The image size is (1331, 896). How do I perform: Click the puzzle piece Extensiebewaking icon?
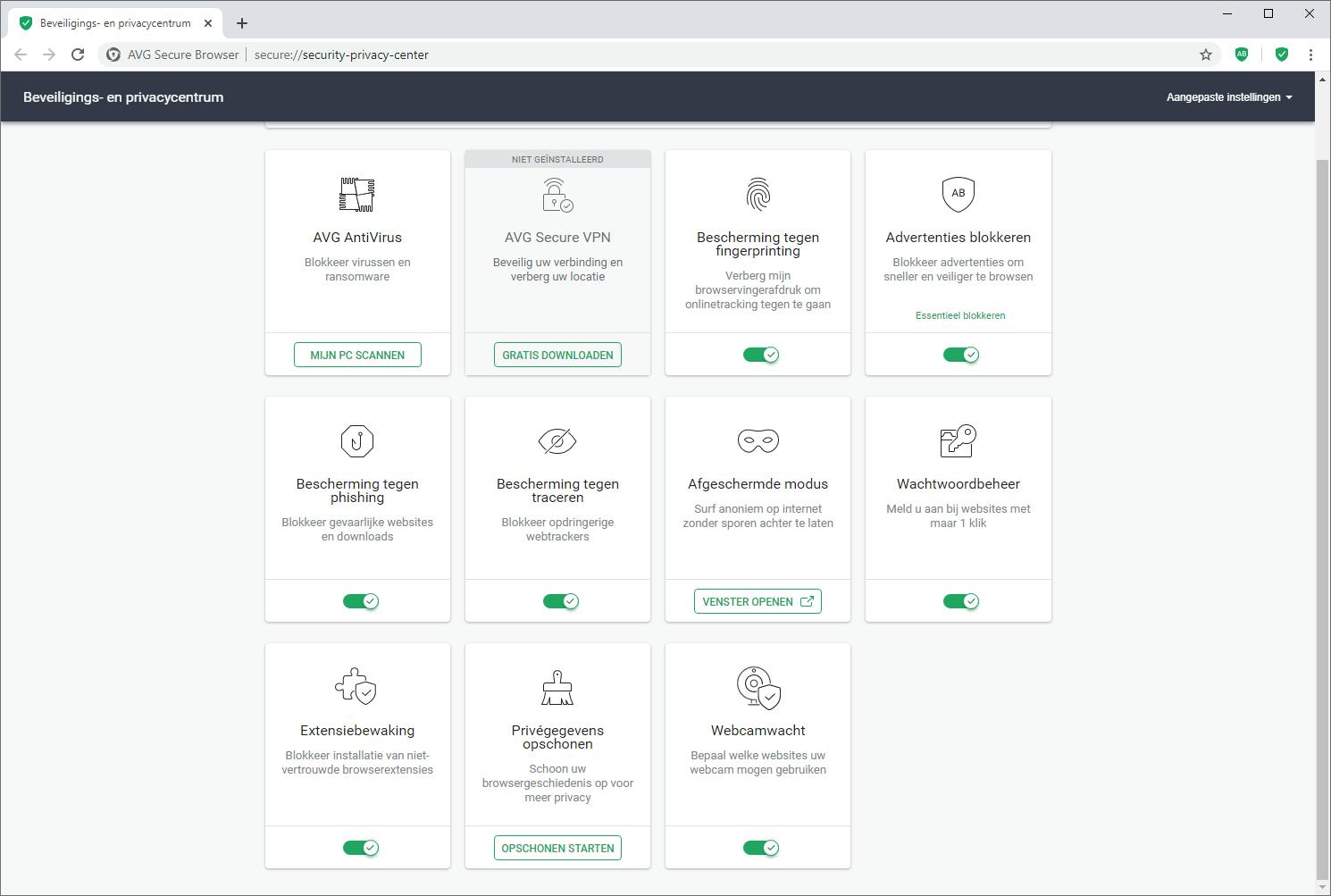click(x=356, y=687)
